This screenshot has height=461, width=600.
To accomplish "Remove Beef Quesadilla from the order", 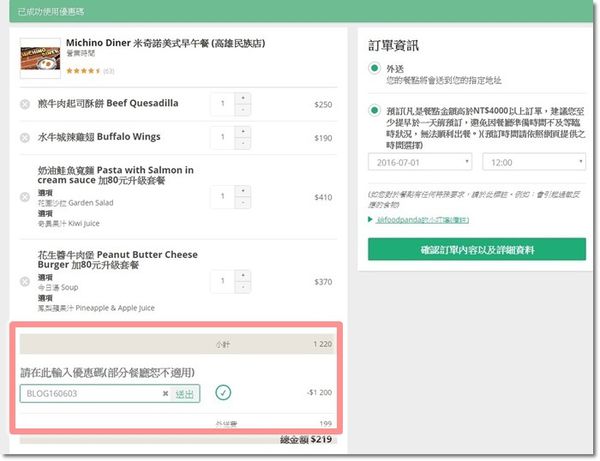I will [25, 104].
